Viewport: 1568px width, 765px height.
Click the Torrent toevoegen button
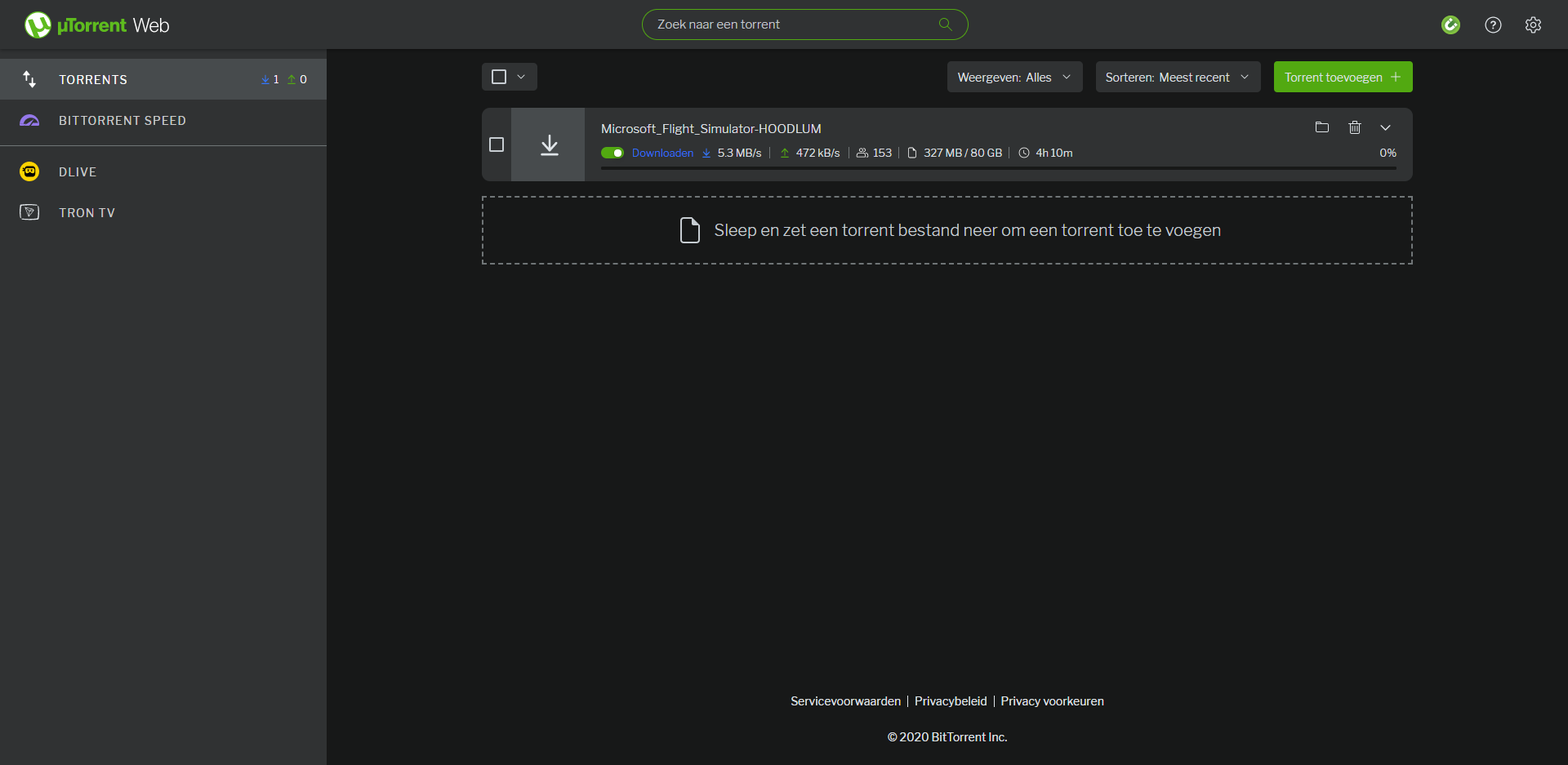tap(1343, 78)
